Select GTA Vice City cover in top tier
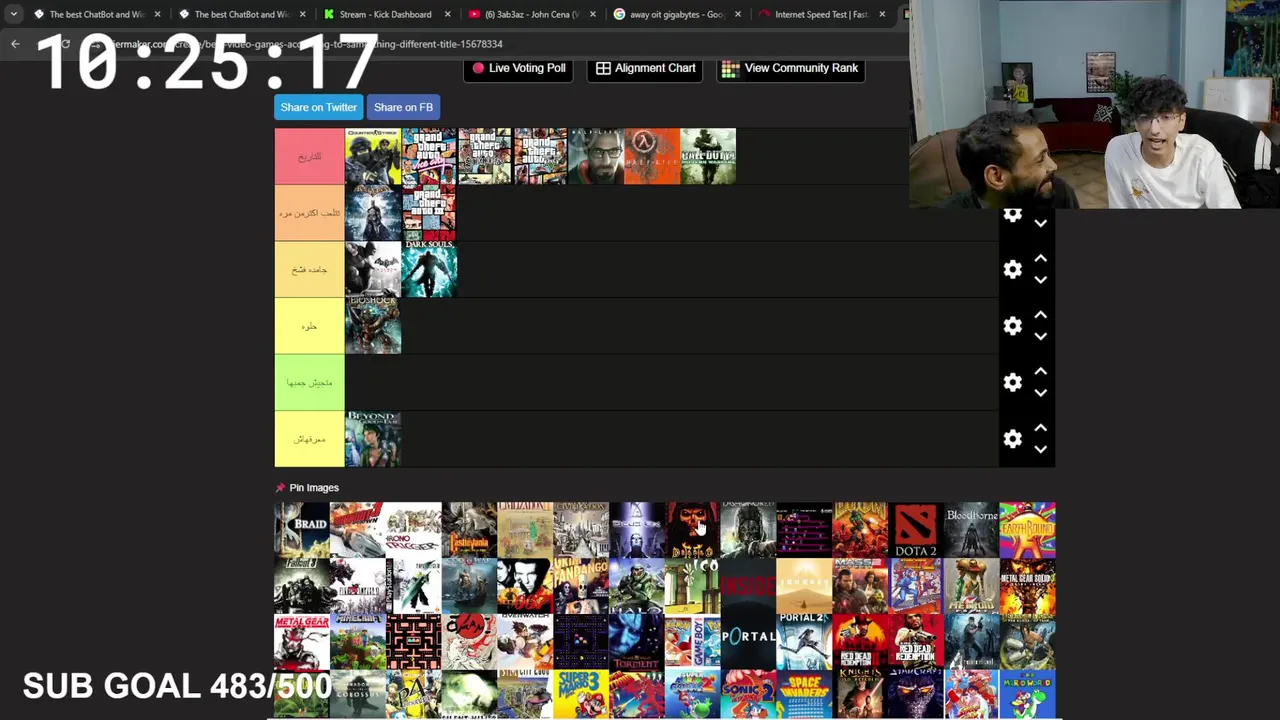Image resolution: width=1280 pixels, height=720 pixels. (x=429, y=156)
